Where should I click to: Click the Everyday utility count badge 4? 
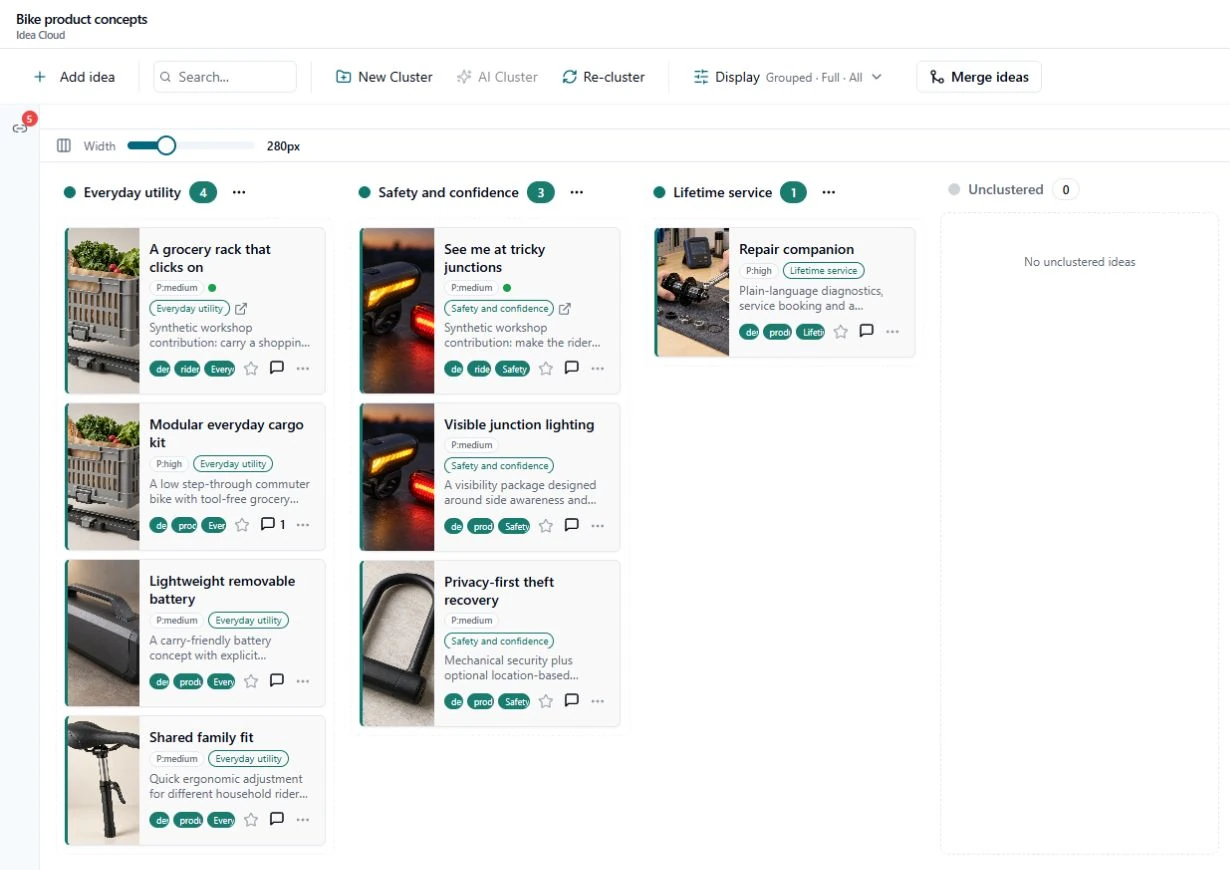[203, 192]
